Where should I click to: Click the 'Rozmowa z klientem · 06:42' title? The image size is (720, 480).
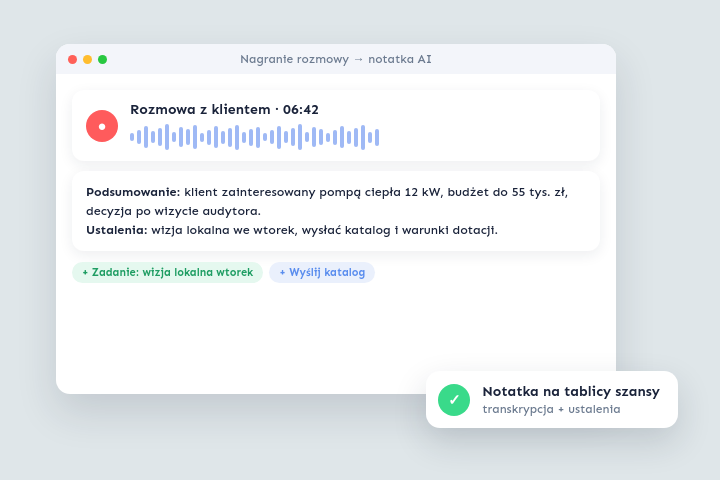click(x=224, y=109)
